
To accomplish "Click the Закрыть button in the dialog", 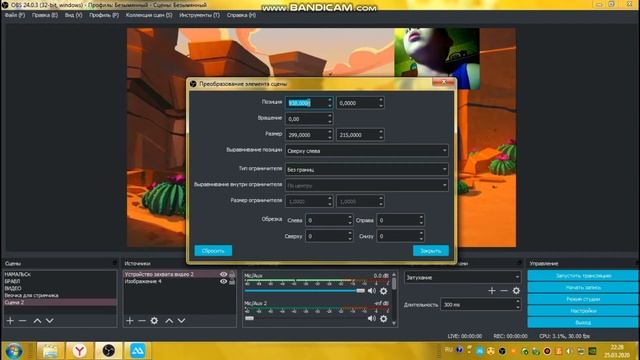I will (x=431, y=251).
